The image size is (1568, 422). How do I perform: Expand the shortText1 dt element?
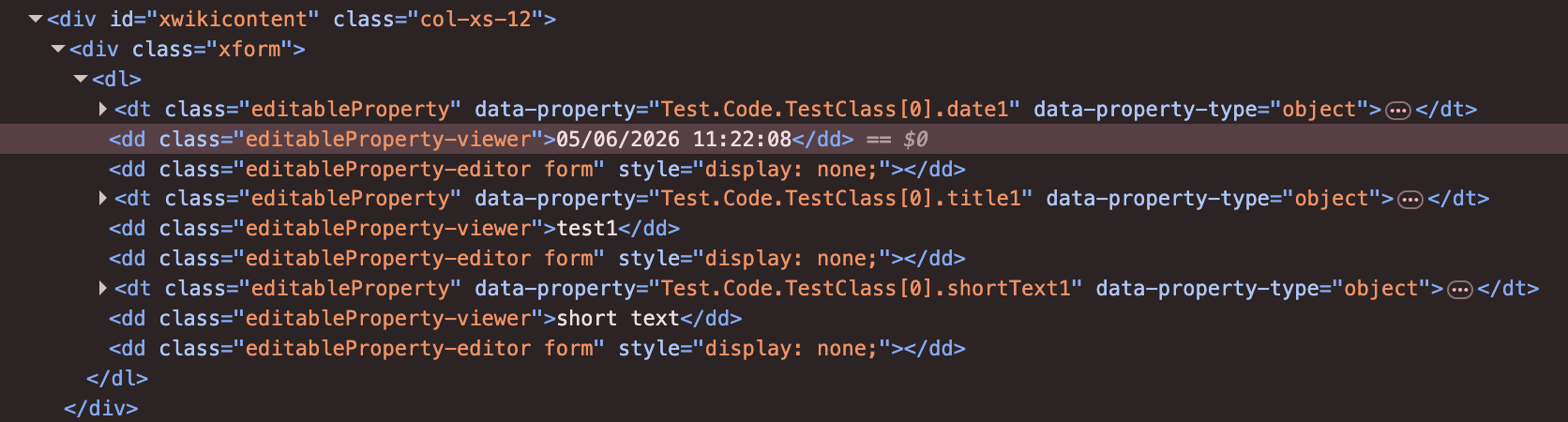pos(103,288)
